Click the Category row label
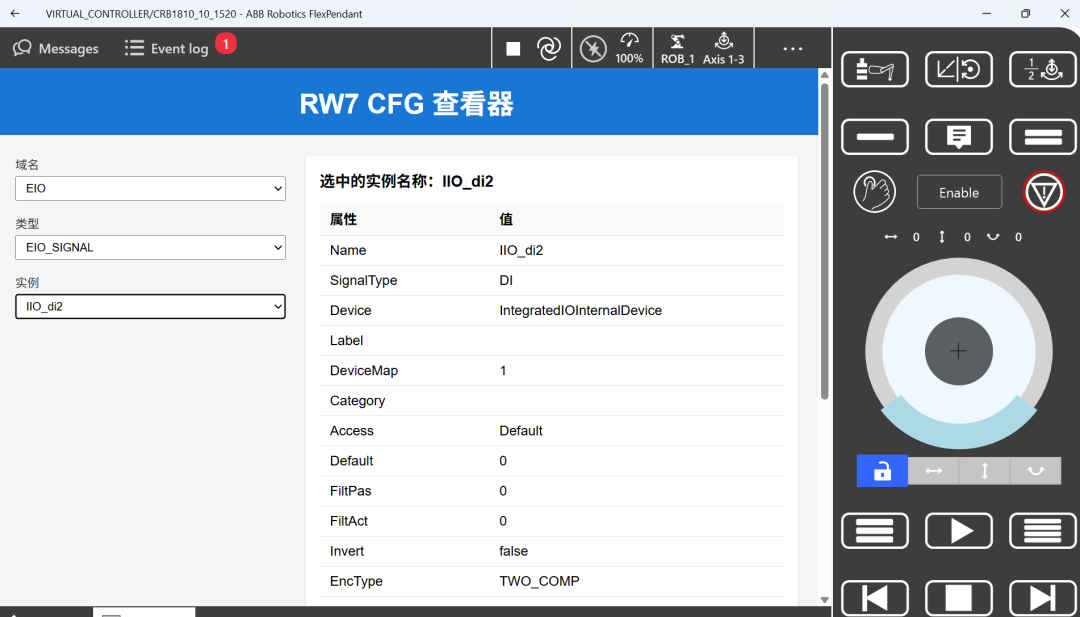1080x617 pixels. pos(357,401)
